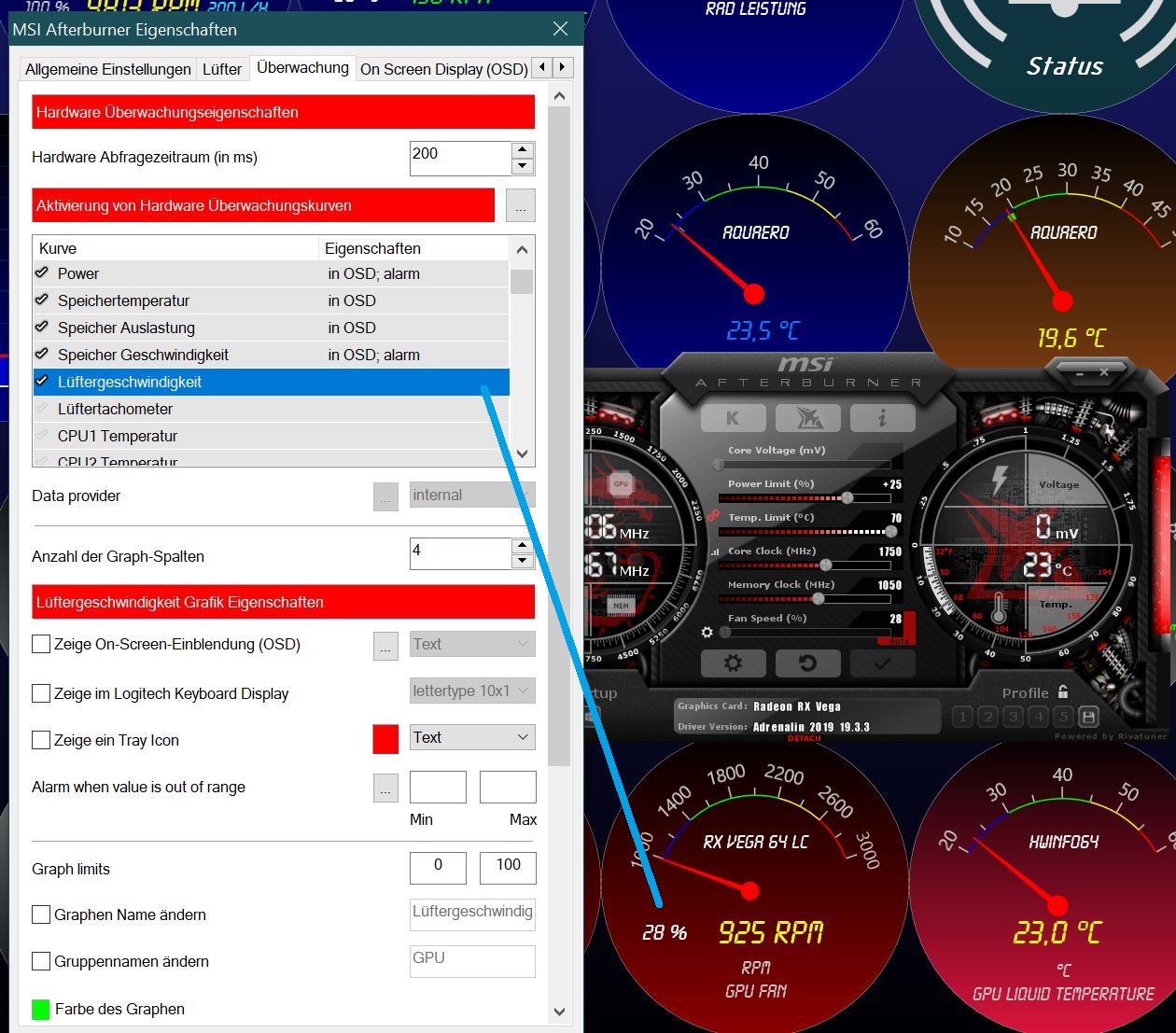Toggle the power/temp limit link chain icon
The image size is (1176, 1033).
pyautogui.click(x=713, y=515)
